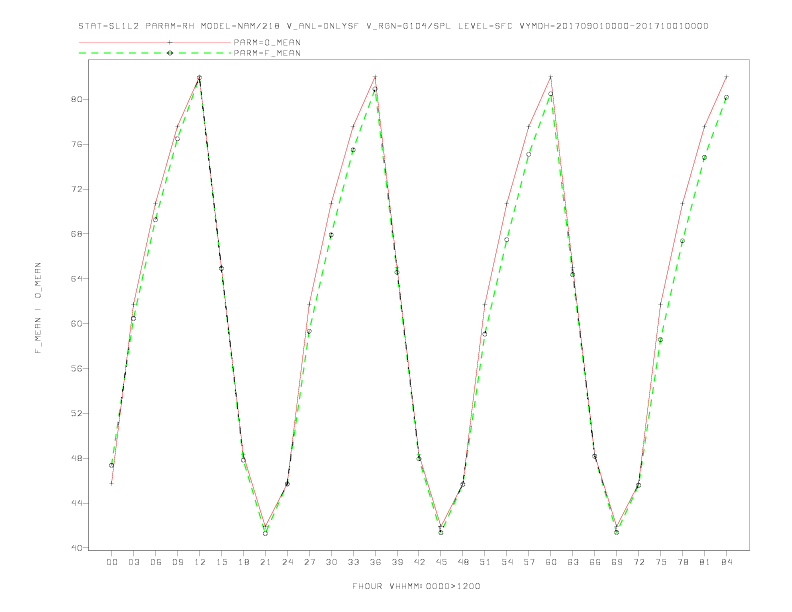Click the x-axis forecast hour label 36
The width and height of the screenshot is (792, 612).
tap(375, 562)
